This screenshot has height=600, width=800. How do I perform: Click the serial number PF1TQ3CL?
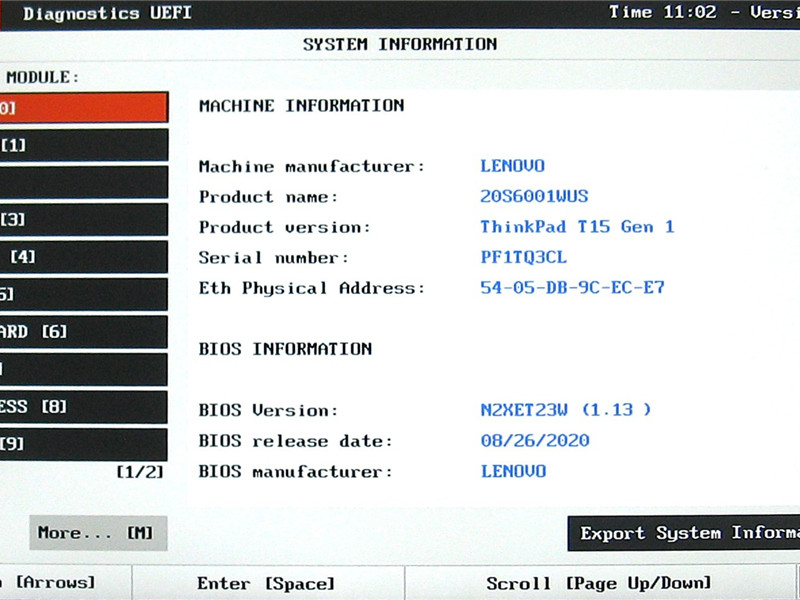coord(523,257)
